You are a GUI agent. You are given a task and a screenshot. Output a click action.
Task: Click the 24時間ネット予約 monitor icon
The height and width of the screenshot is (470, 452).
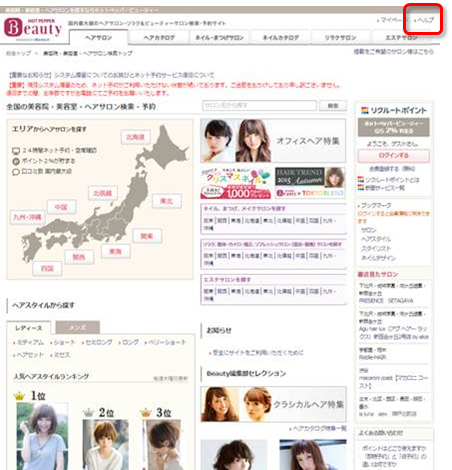(16, 151)
